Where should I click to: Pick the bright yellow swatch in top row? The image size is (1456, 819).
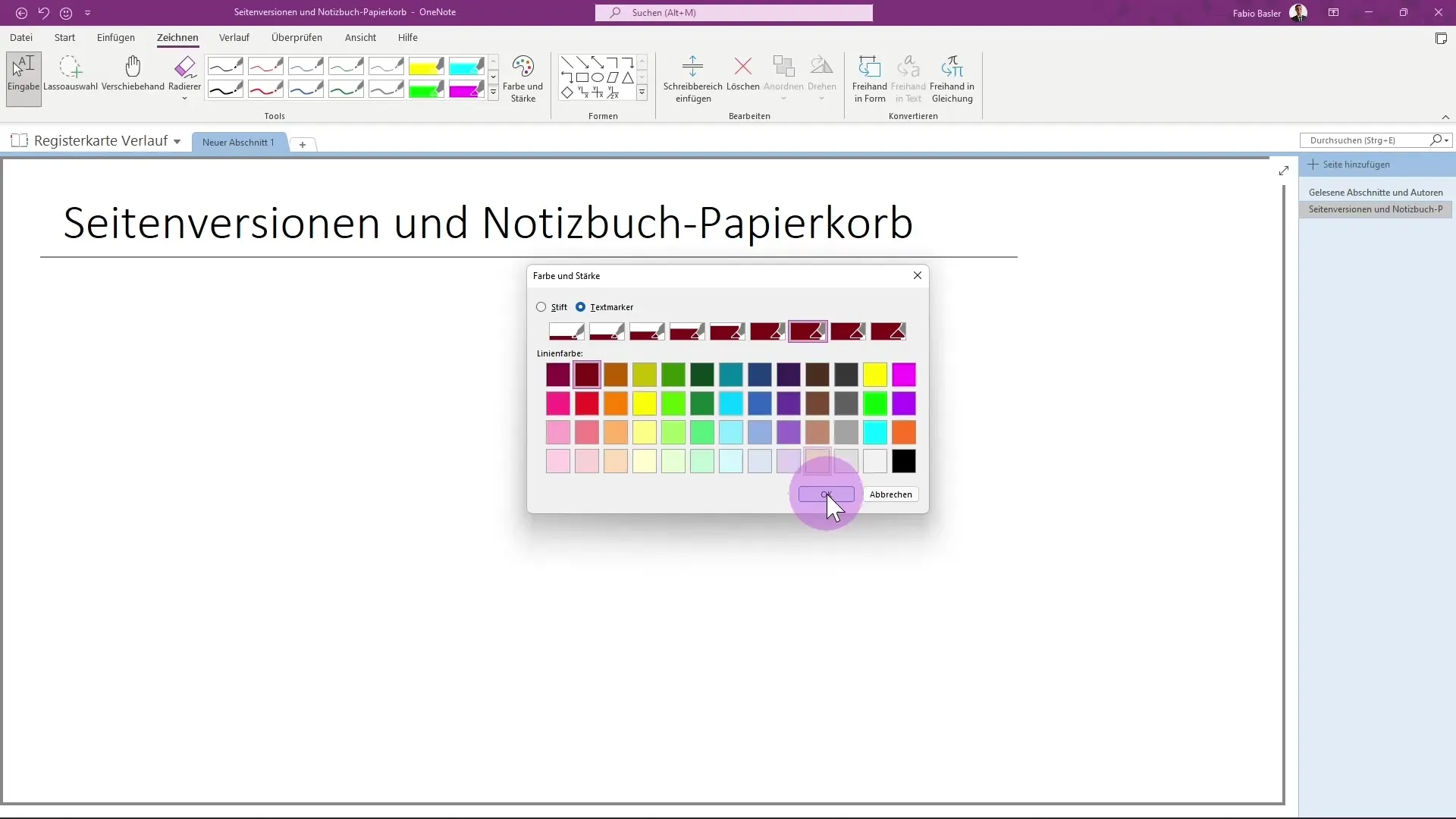coord(874,375)
